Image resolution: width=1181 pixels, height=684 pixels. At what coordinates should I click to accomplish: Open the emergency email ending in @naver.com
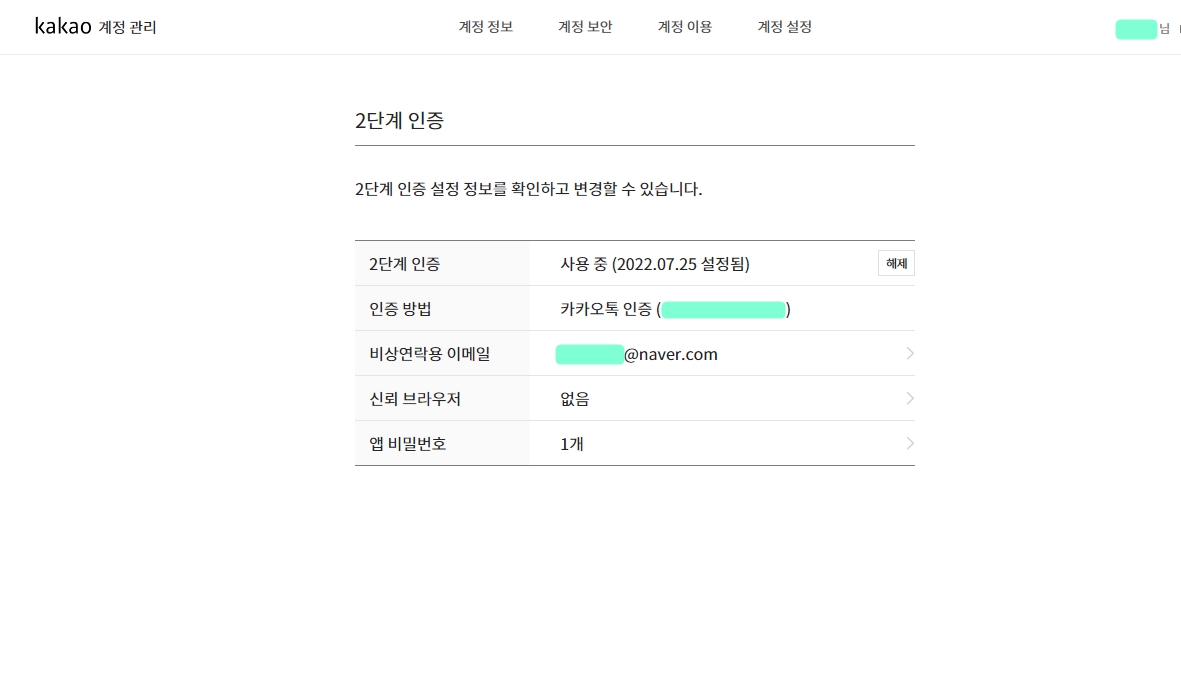coord(637,353)
